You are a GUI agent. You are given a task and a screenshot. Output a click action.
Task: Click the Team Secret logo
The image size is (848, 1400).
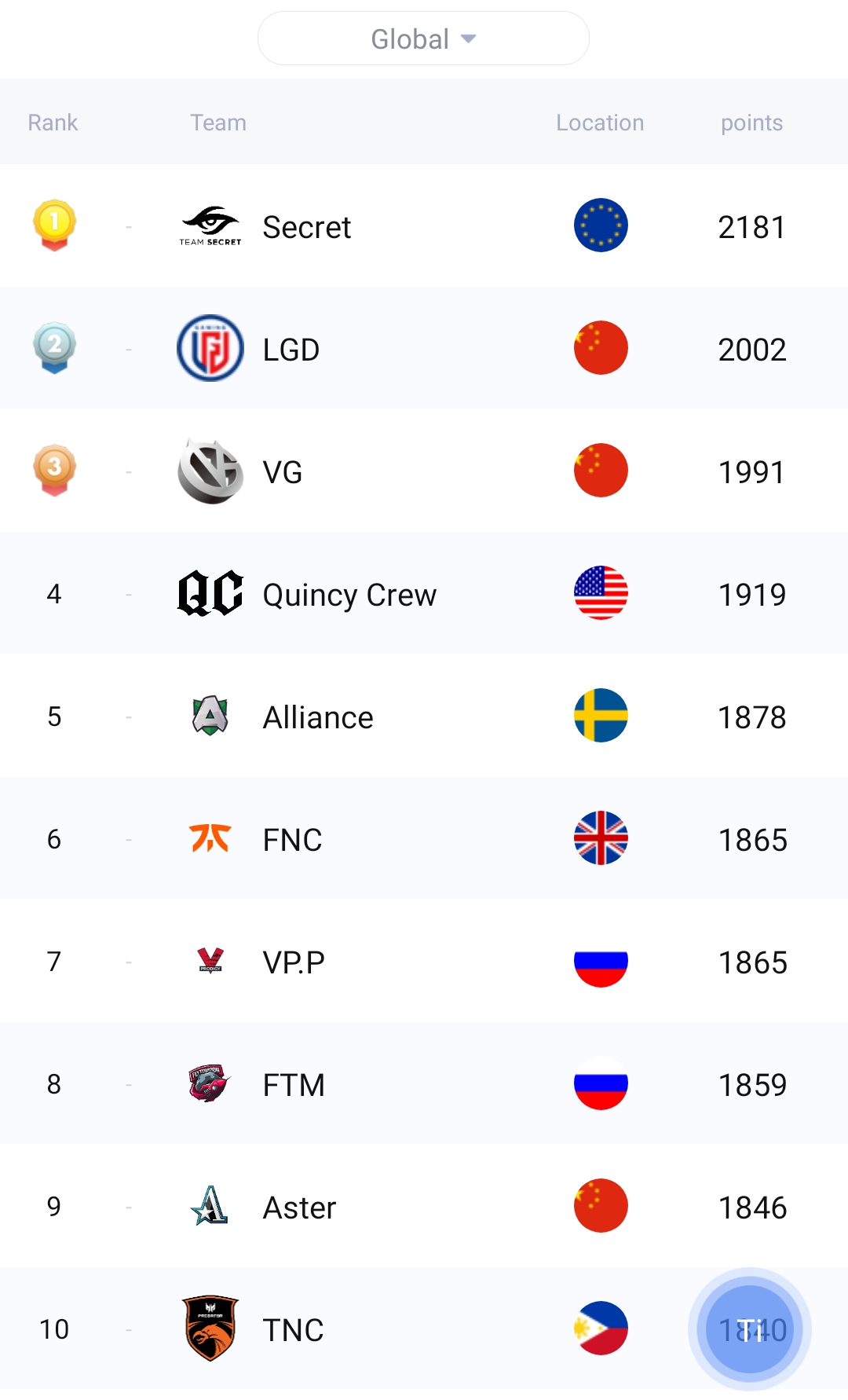coord(210,226)
